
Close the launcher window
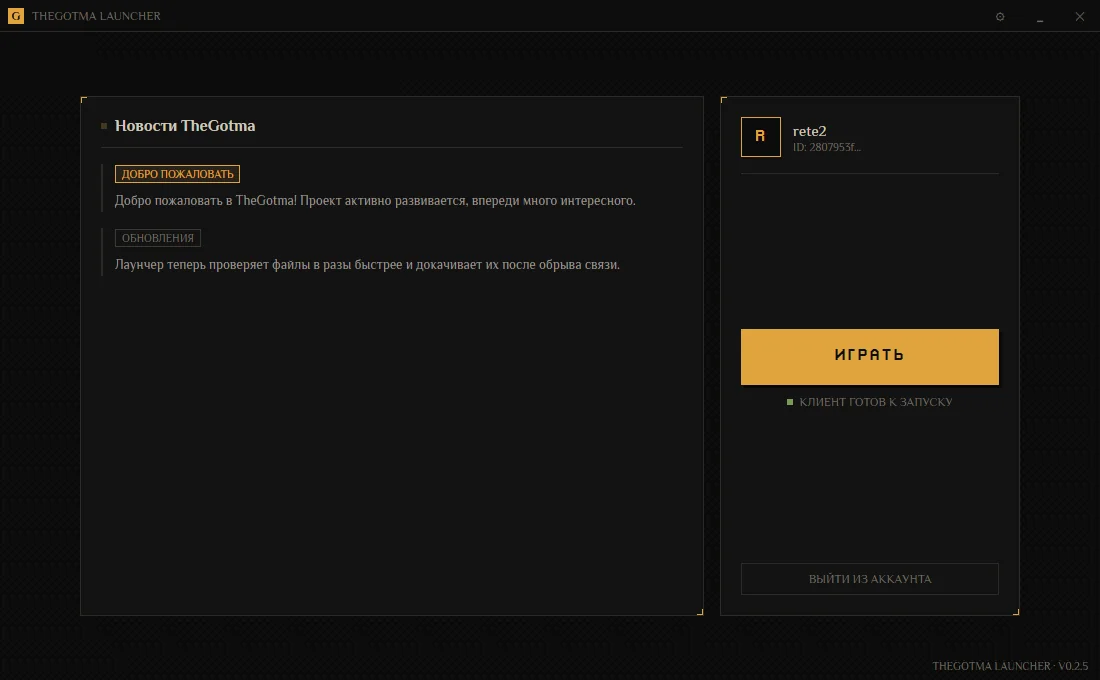[x=1080, y=16]
